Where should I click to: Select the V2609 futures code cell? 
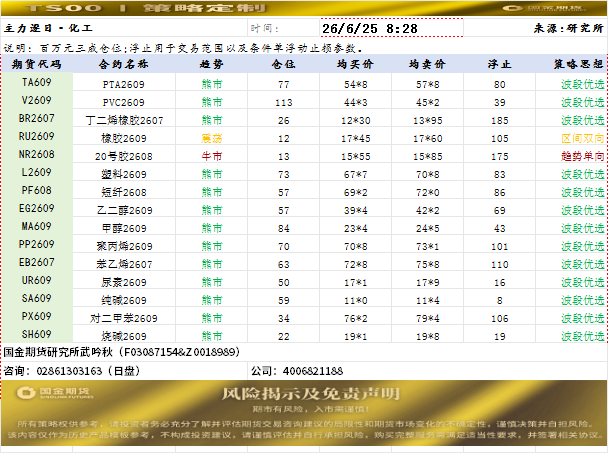click(36, 100)
